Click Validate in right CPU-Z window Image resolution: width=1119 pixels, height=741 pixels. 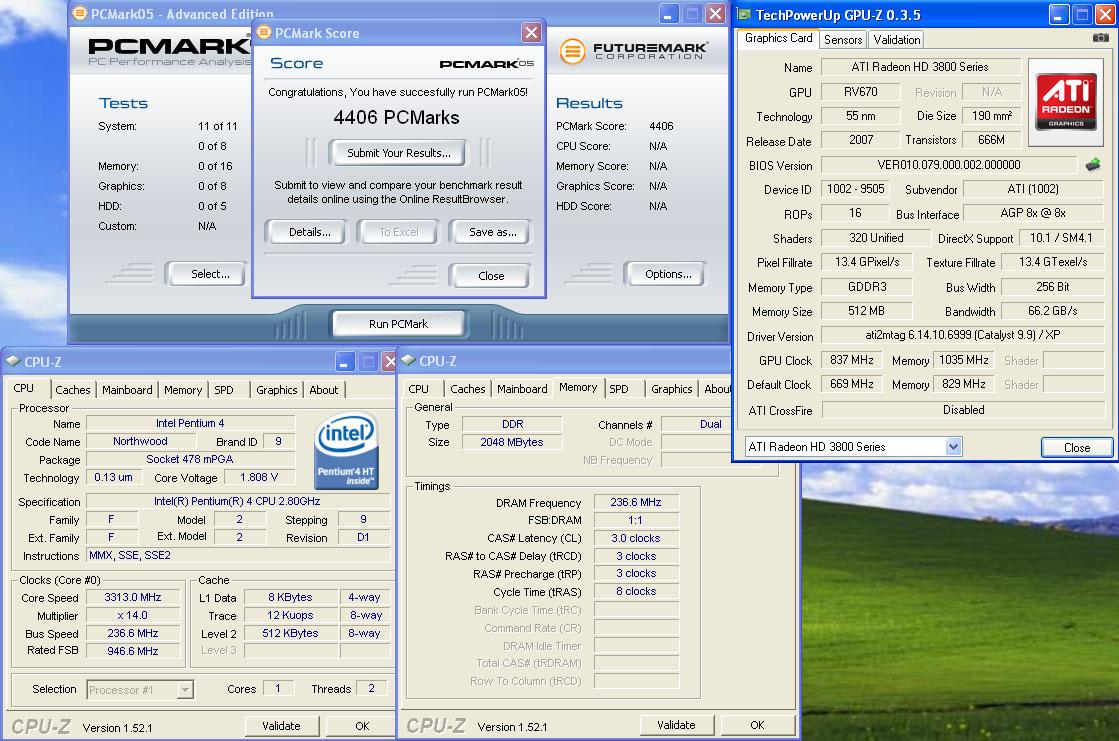click(676, 725)
